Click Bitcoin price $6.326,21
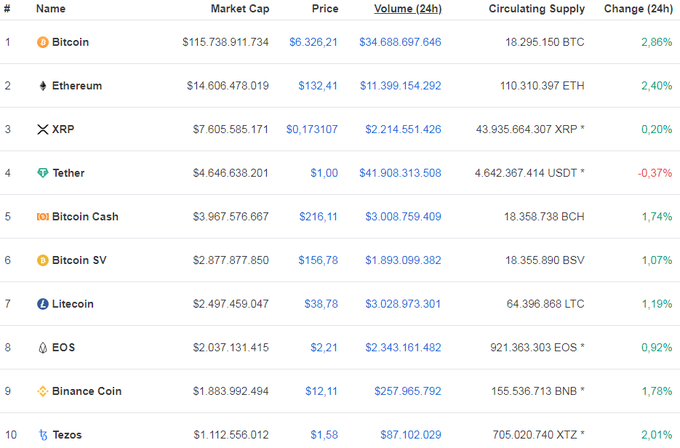Image resolution: width=680 pixels, height=448 pixels. 313,42
